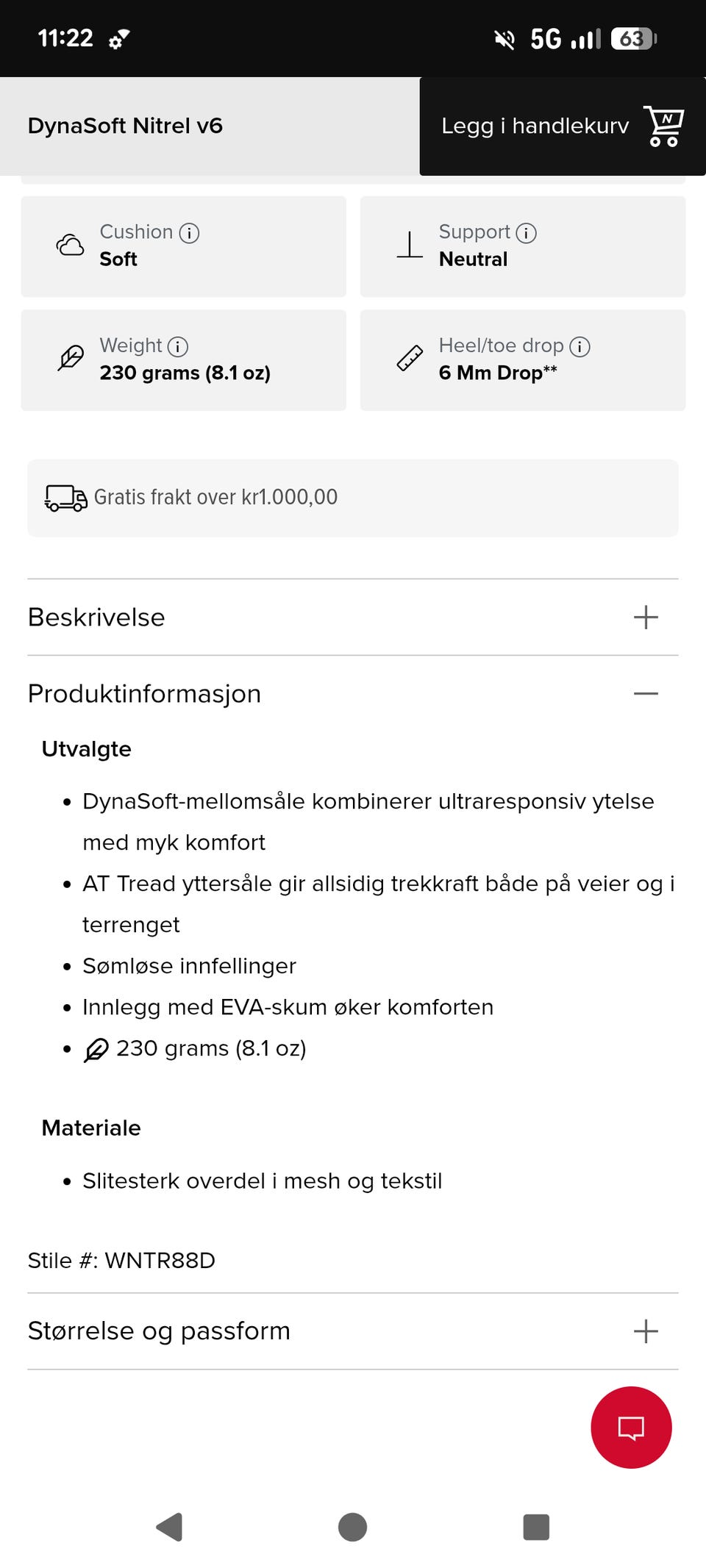Tap Gratis frakt over kr1.000,00 banner
This screenshot has width=706, height=1568.
coord(353,498)
